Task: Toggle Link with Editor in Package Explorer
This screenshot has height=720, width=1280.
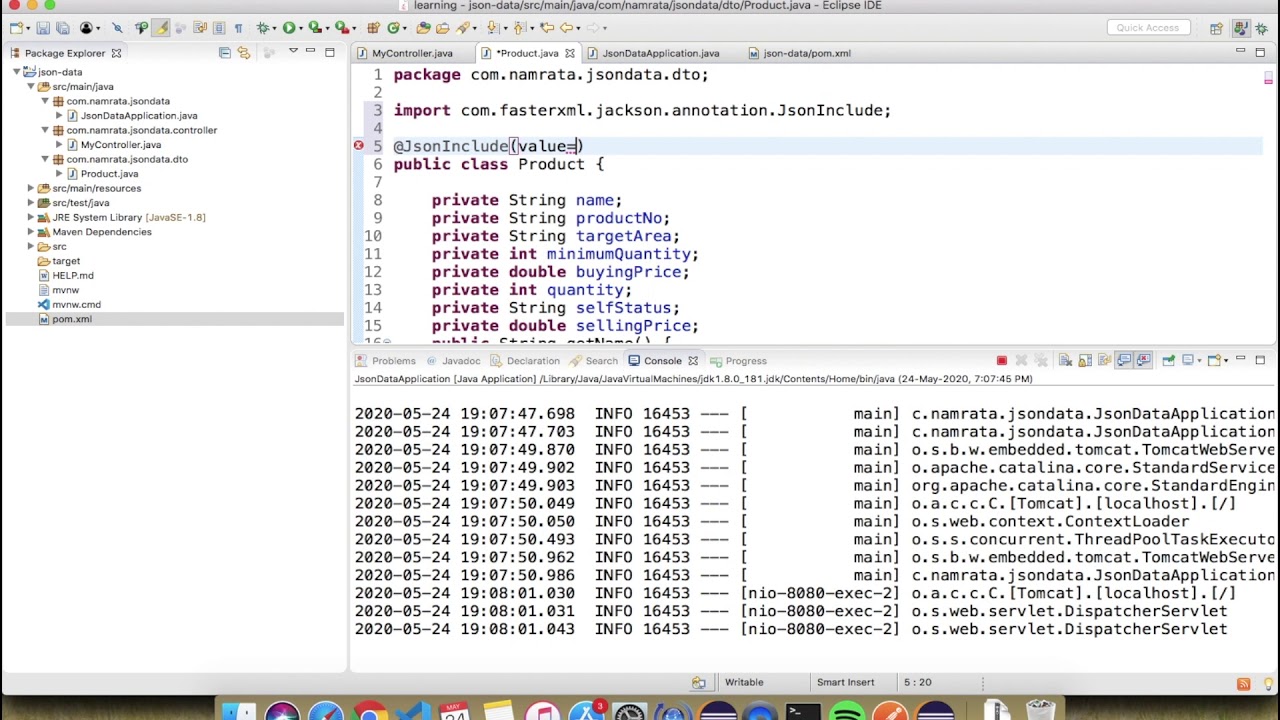Action: click(243, 53)
